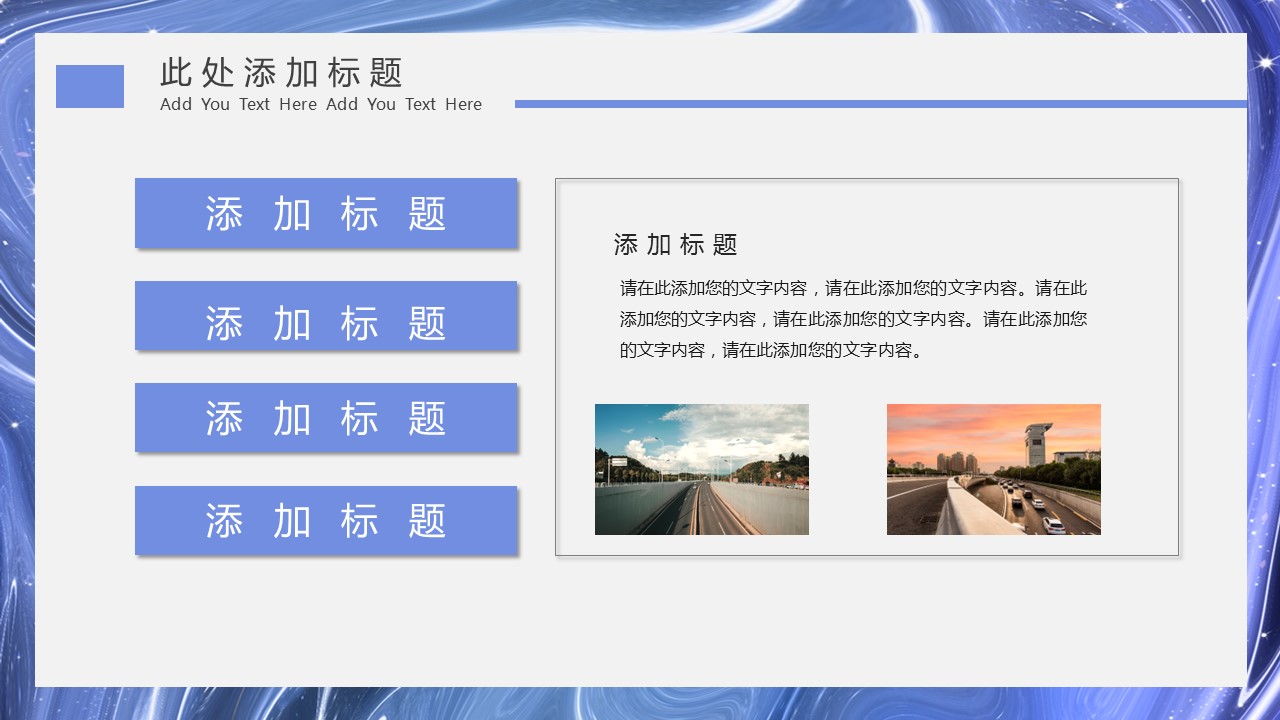Viewport: 1280px width, 720px height.
Task: Select the empty gap between the two photos
Action: click(x=847, y=469)
